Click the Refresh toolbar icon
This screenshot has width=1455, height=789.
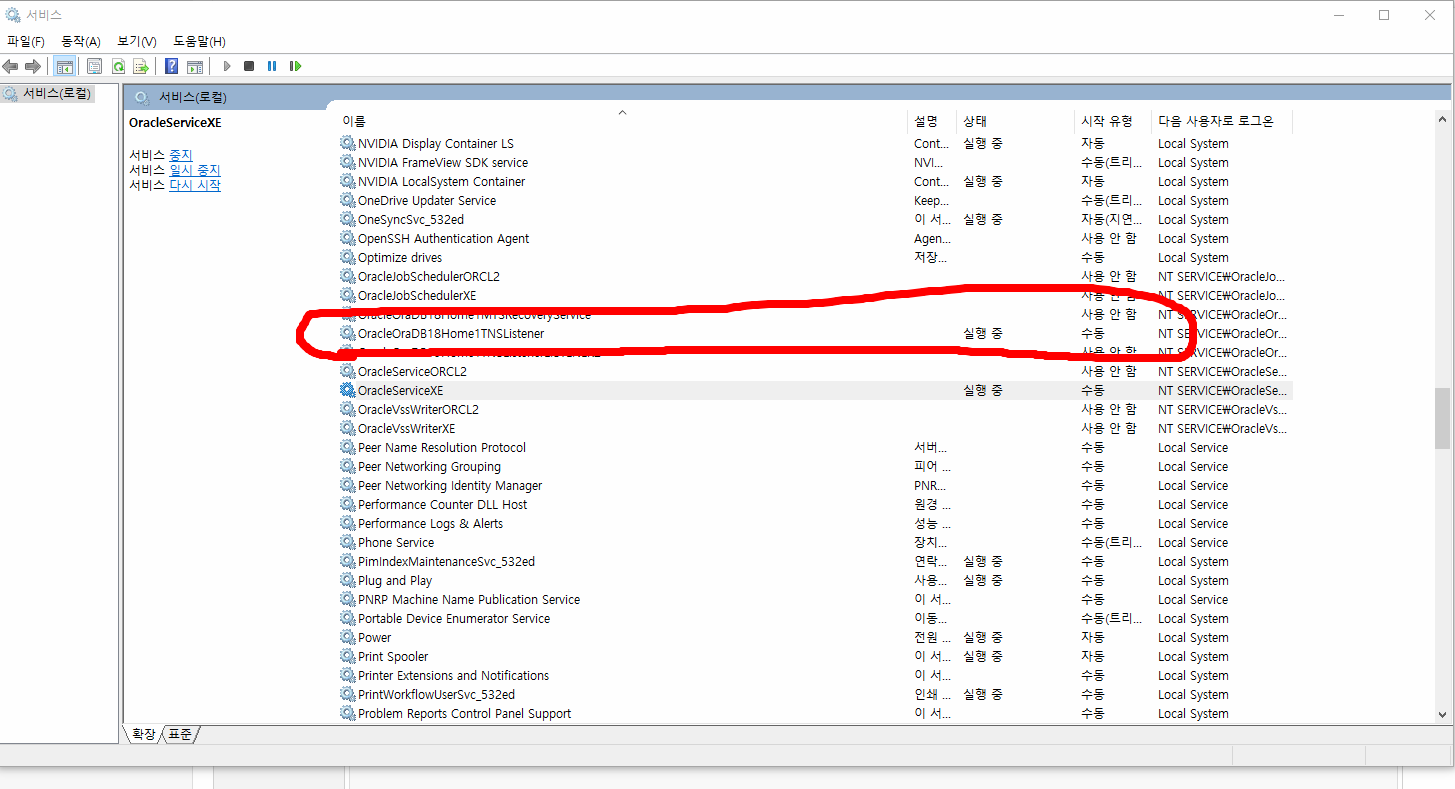click(x=118, y=66)
